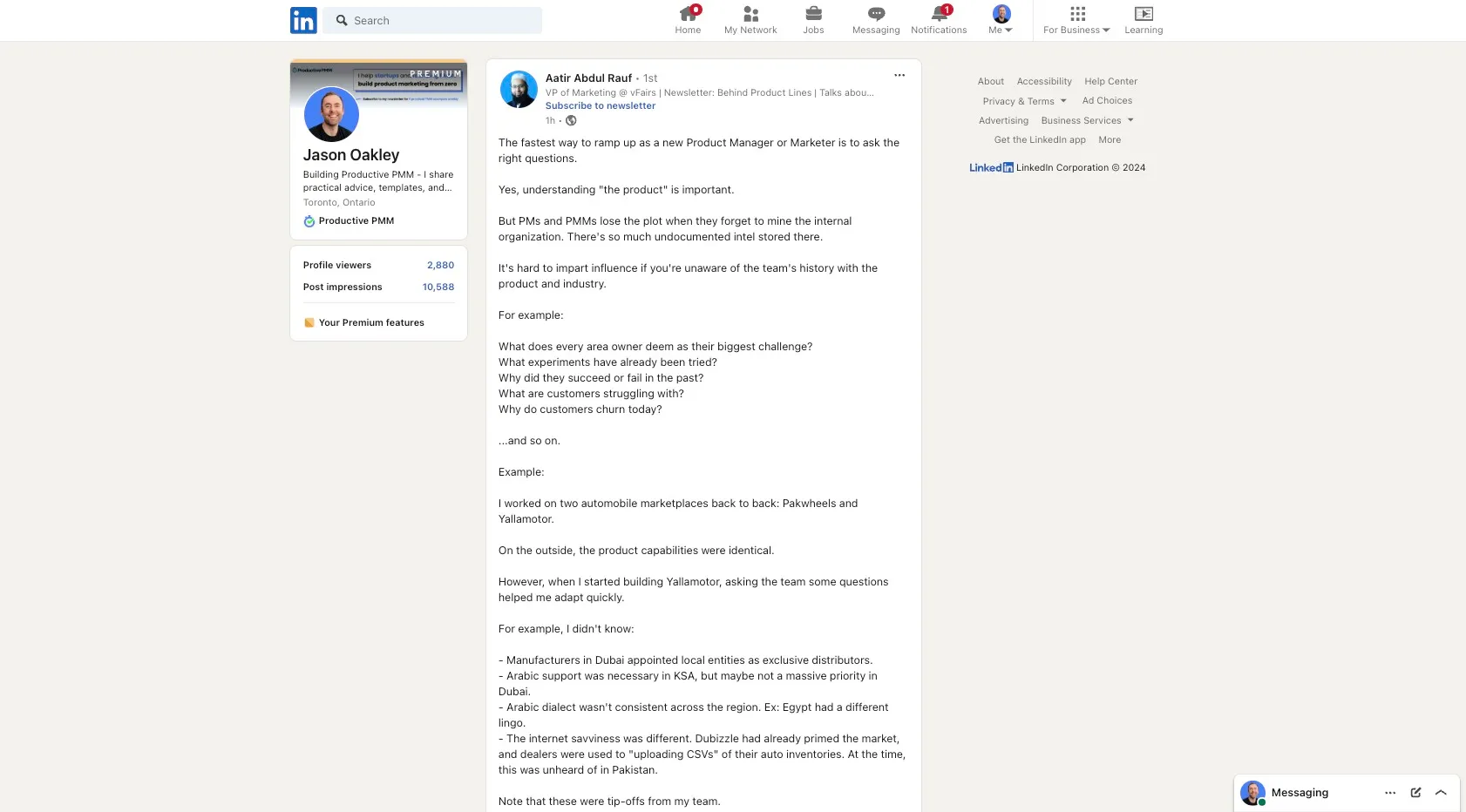This screenshot has width=1466, height=812.
Task: Click the LinkedIn footer logo
Action: (991, 167)
